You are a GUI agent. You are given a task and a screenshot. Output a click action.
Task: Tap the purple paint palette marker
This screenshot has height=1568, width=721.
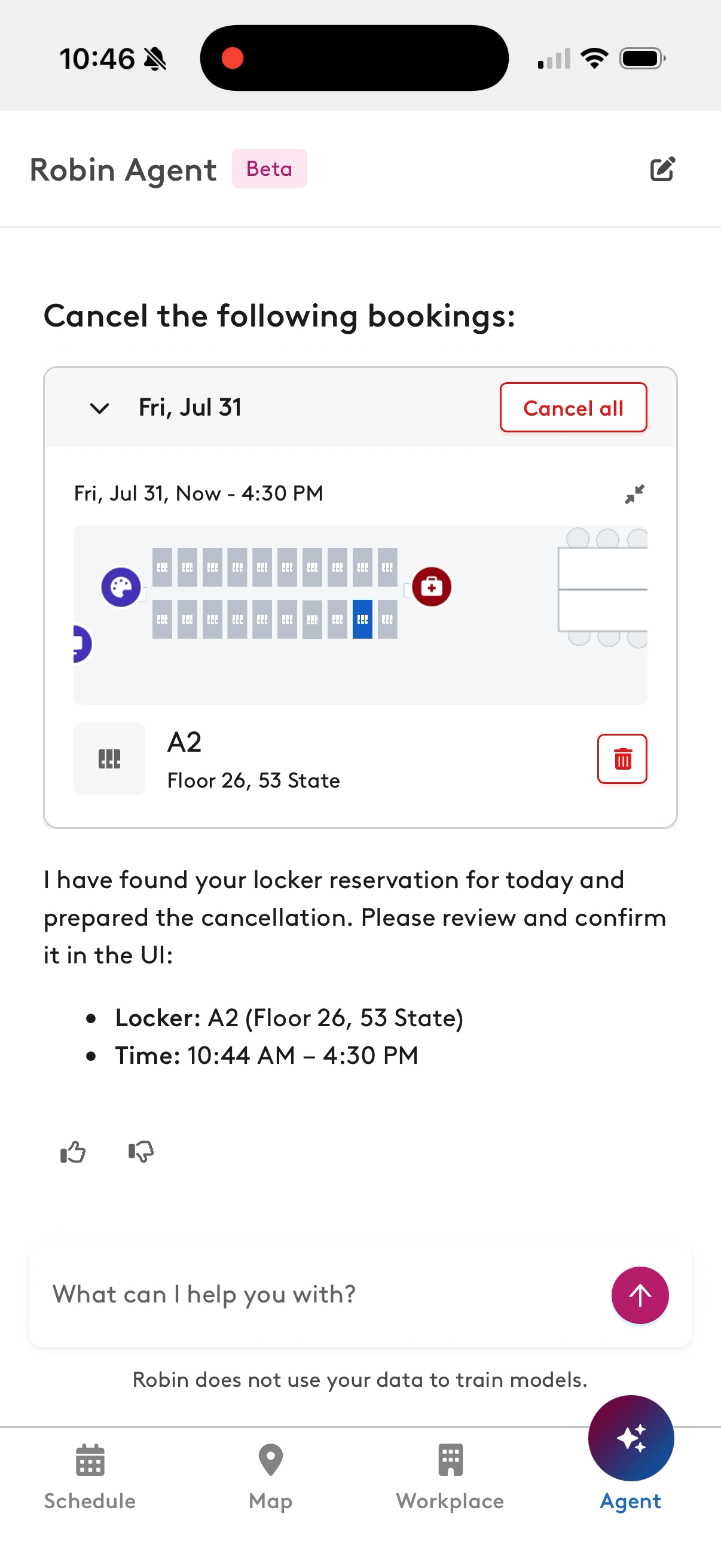click(x=121, y=587)
